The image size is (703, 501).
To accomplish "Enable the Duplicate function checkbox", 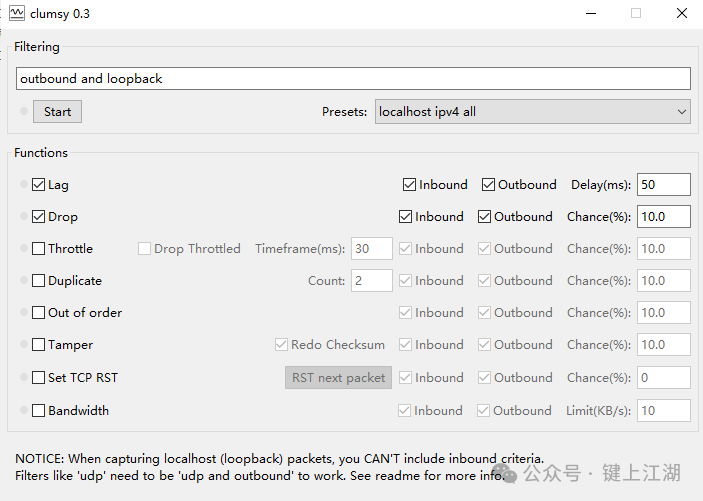I will point(39,281).
